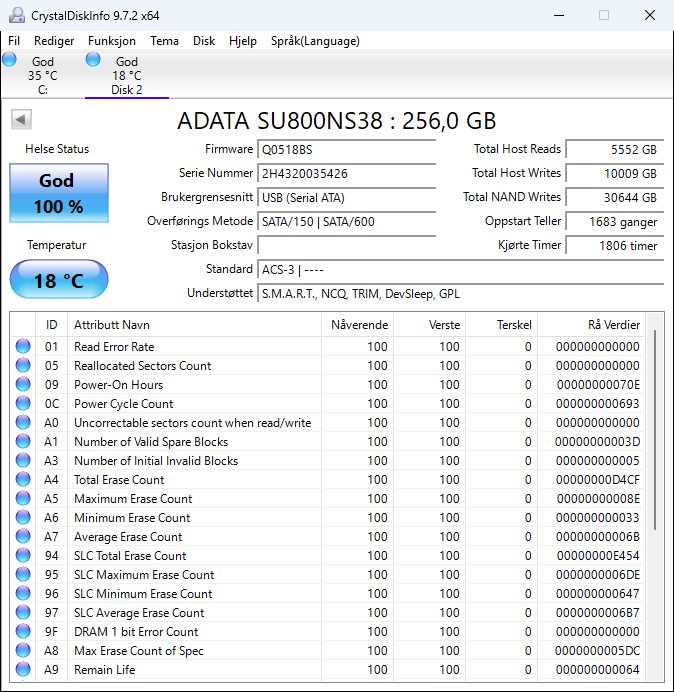Click status orb for Power Cycle Count
Image resolution: width=674 pixels, height=692 pixels.
(23, 403)
